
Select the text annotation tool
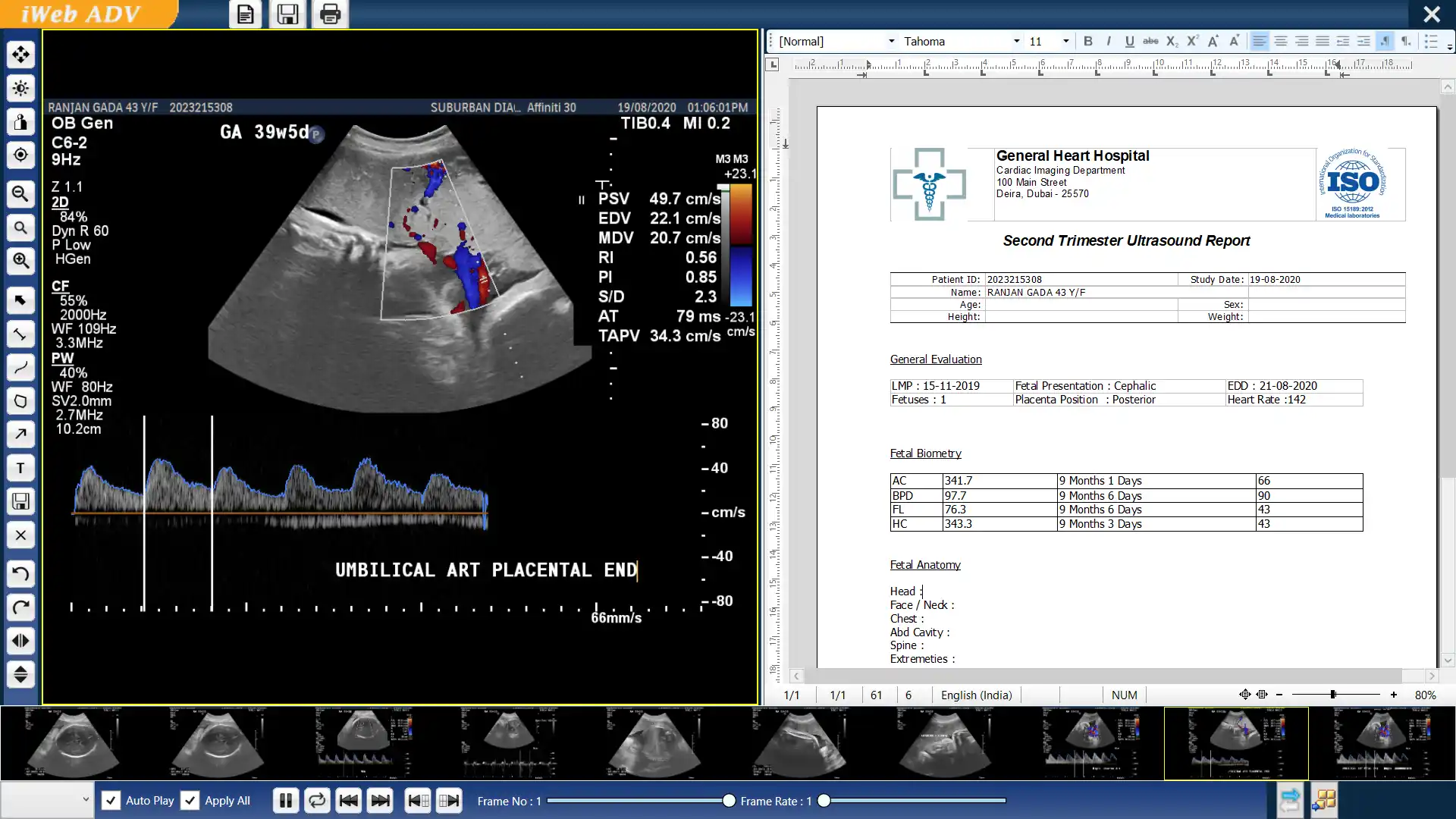coord(20,468)
